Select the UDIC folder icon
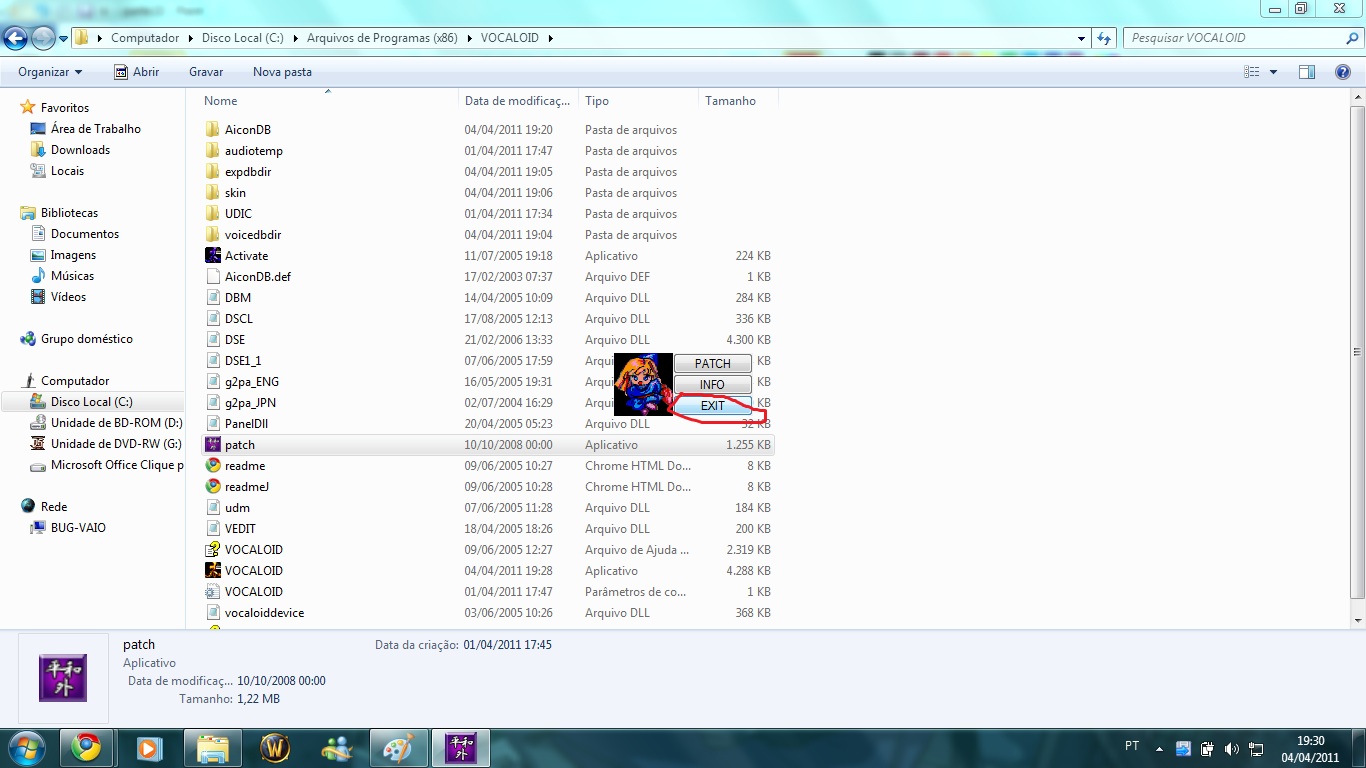 click(x=212, y=214)
